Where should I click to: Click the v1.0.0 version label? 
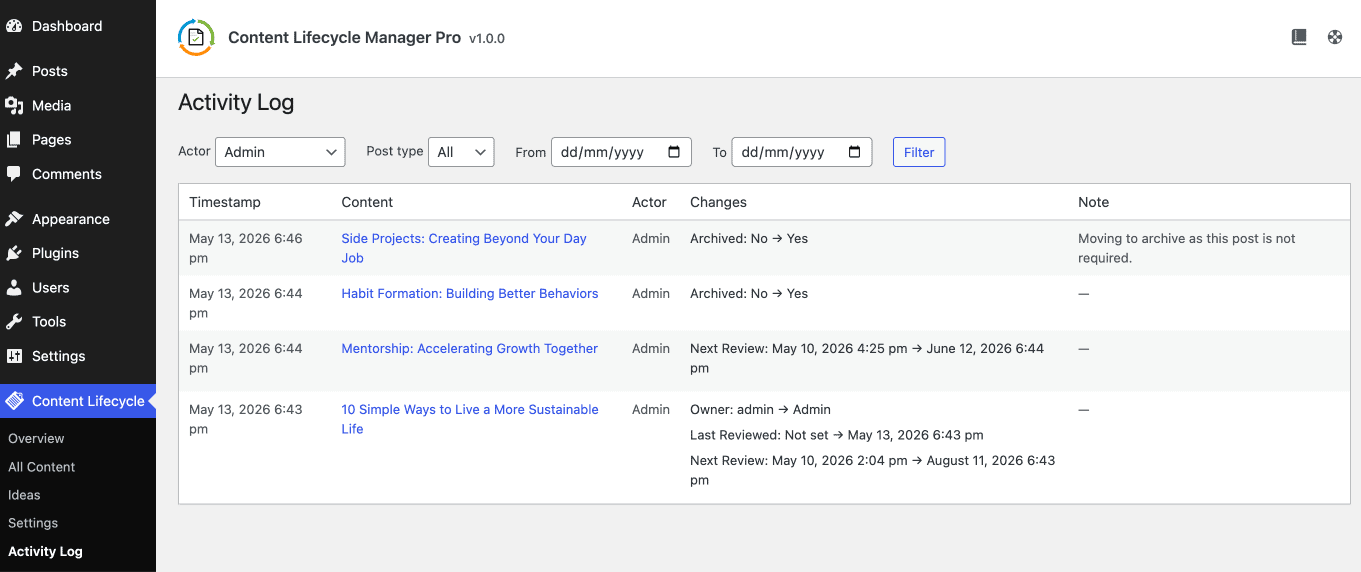pyautogui.click(x=487, y=39)
